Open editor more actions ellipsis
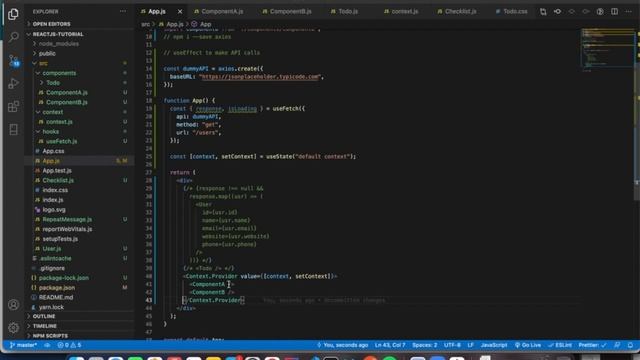 (x=629, y=11)
